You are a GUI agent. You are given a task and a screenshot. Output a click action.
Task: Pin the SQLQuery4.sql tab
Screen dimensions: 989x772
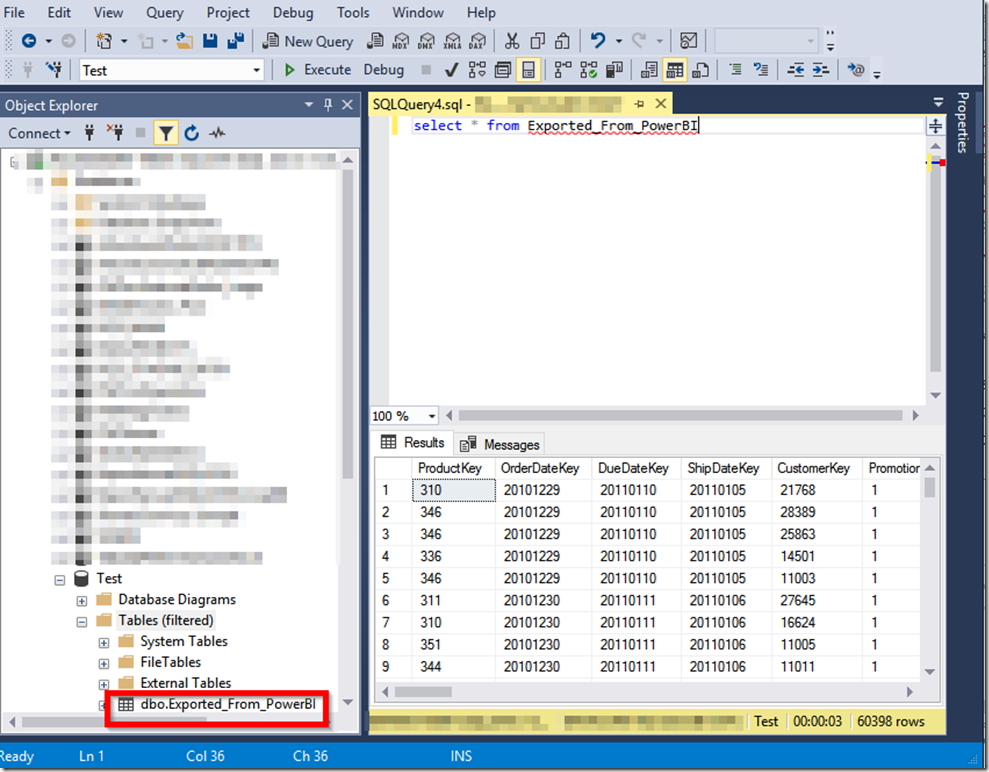[x=639, y=104]
